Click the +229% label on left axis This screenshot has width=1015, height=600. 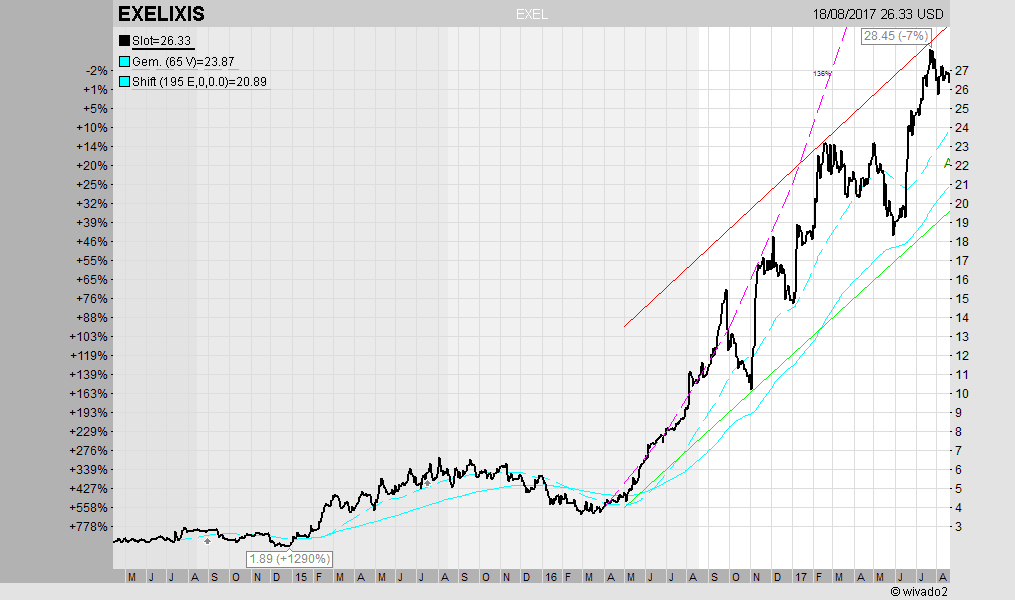coord(89,432)
